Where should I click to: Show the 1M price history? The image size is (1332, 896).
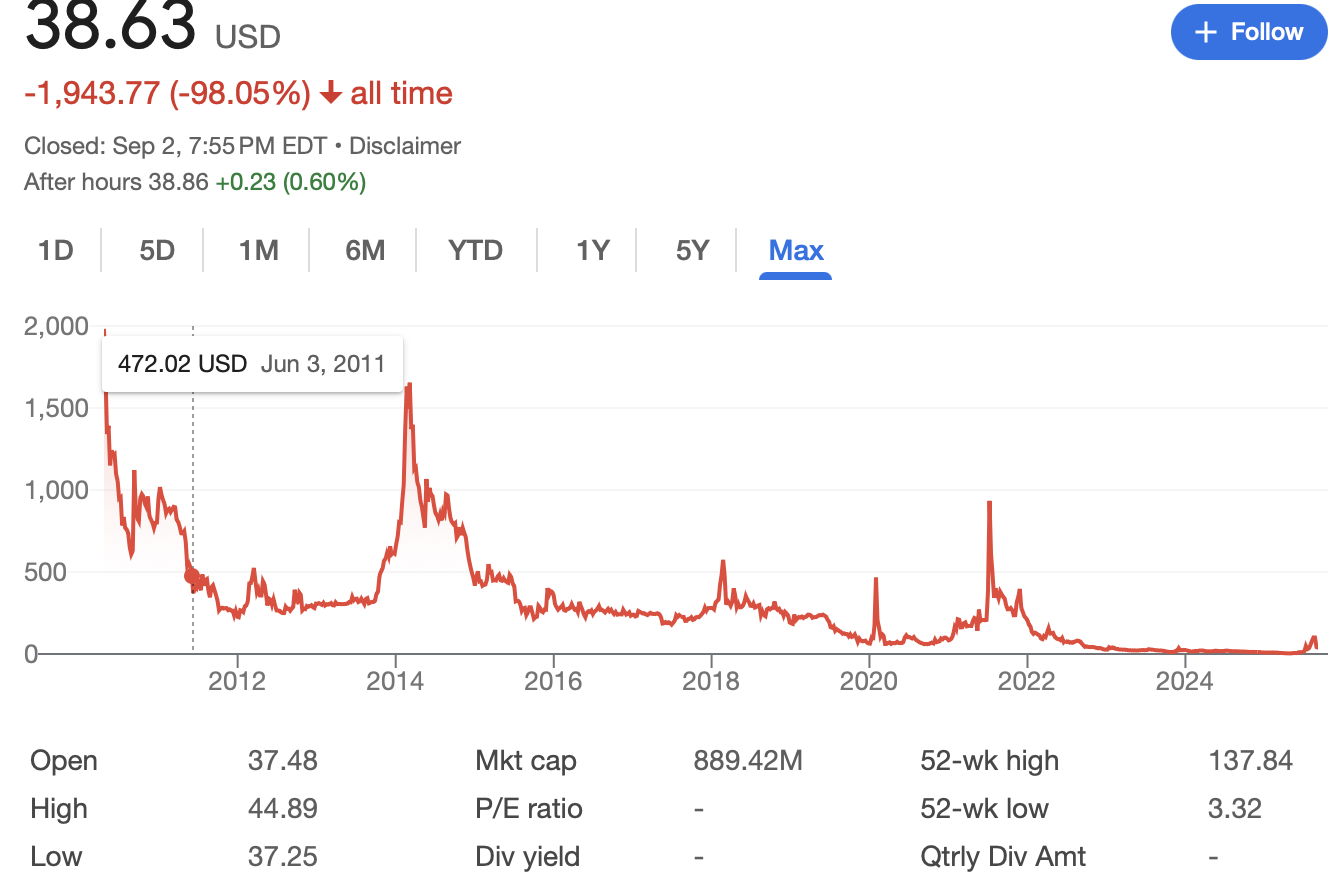point(258,250)
